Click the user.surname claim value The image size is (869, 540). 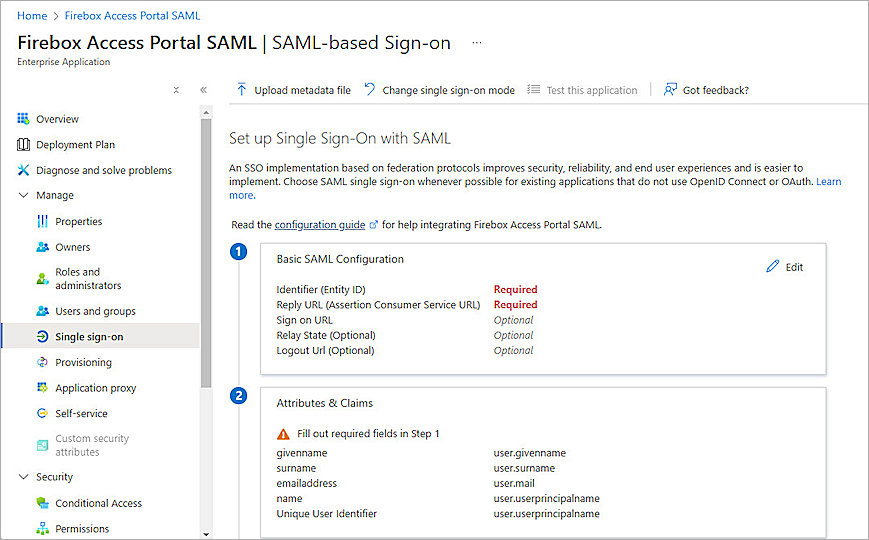click(524, 468)
